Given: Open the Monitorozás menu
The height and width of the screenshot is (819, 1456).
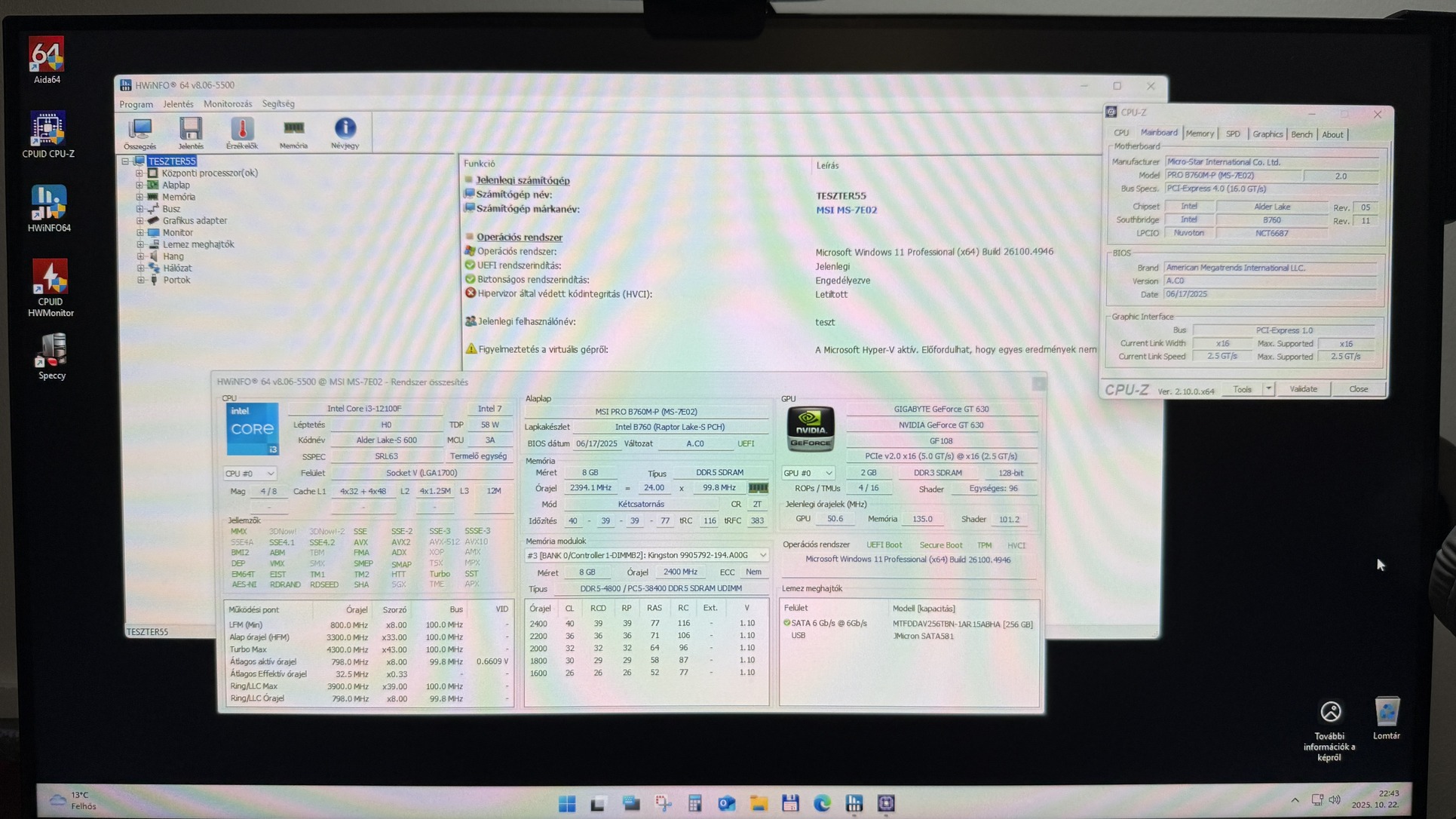Looking at the screenshot, I should tap(228, 104).
